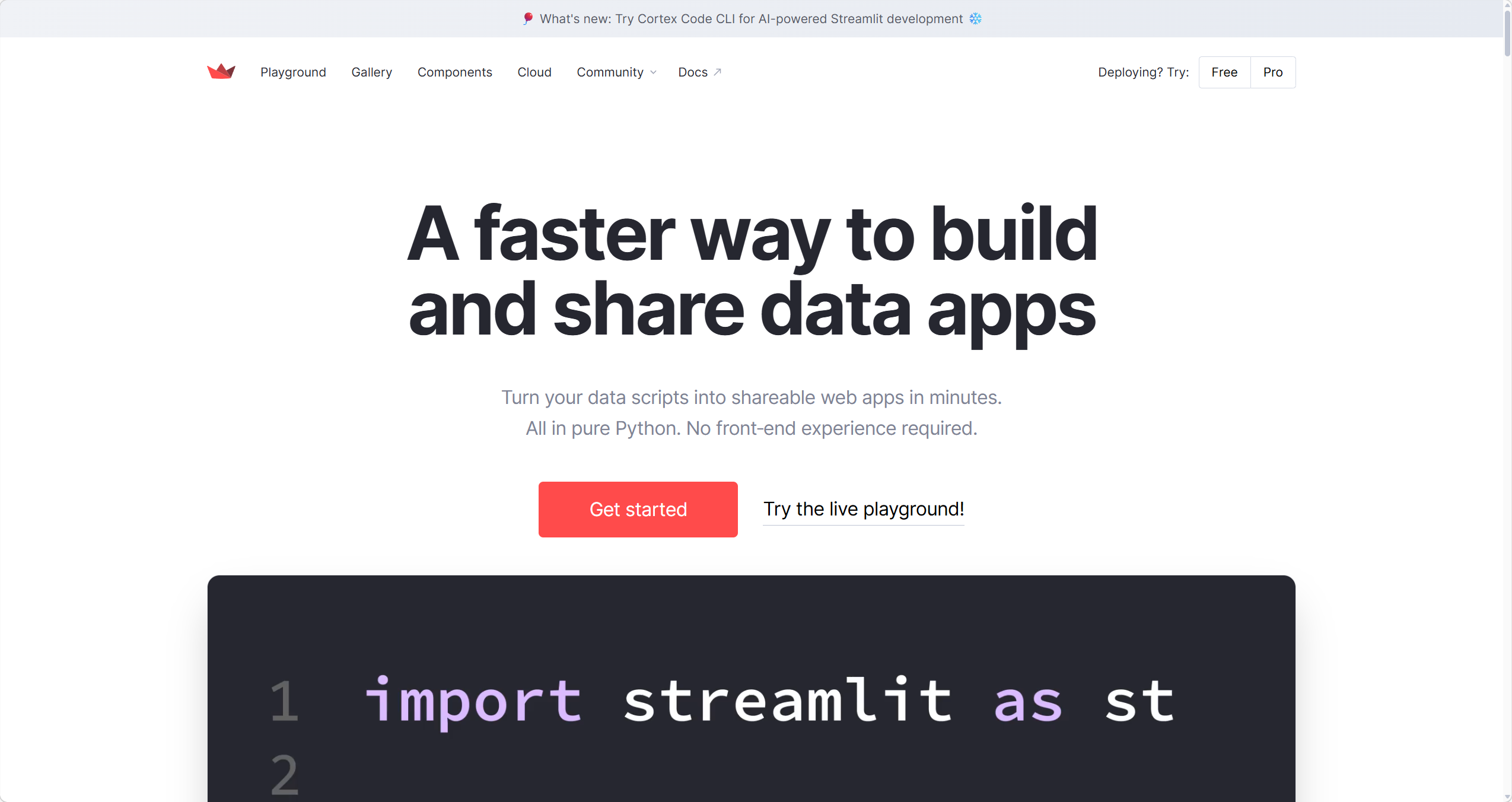Click the scrollbar down arrow
The width and height of the screenshot is (1512, 802).
pyautogui.click(x=1507, y=797)
